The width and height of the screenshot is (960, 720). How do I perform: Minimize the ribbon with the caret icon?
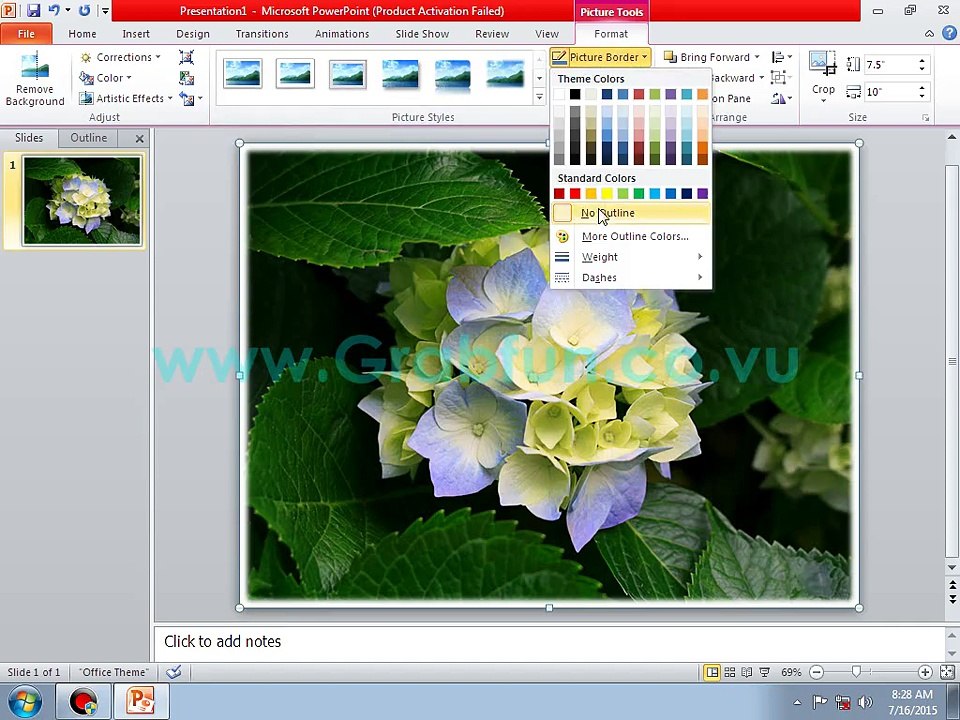[x=929, y=34]
